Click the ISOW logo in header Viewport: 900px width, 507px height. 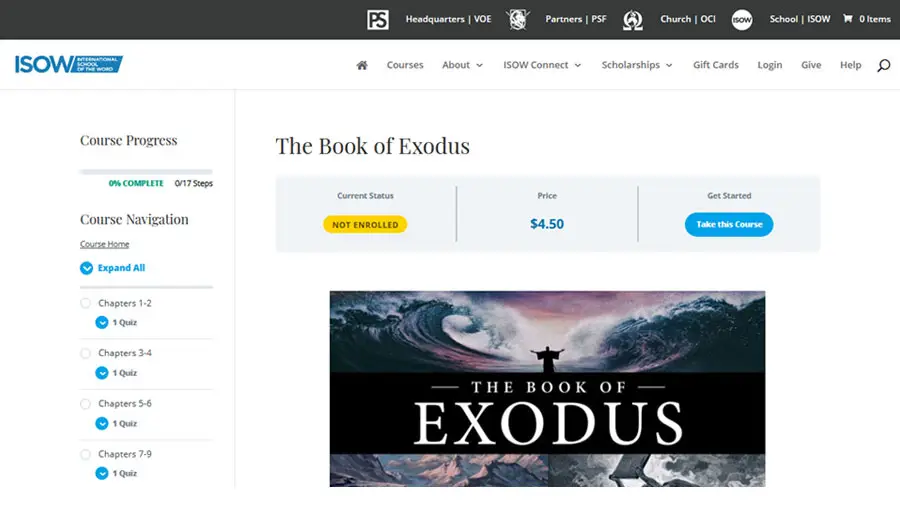68,65
